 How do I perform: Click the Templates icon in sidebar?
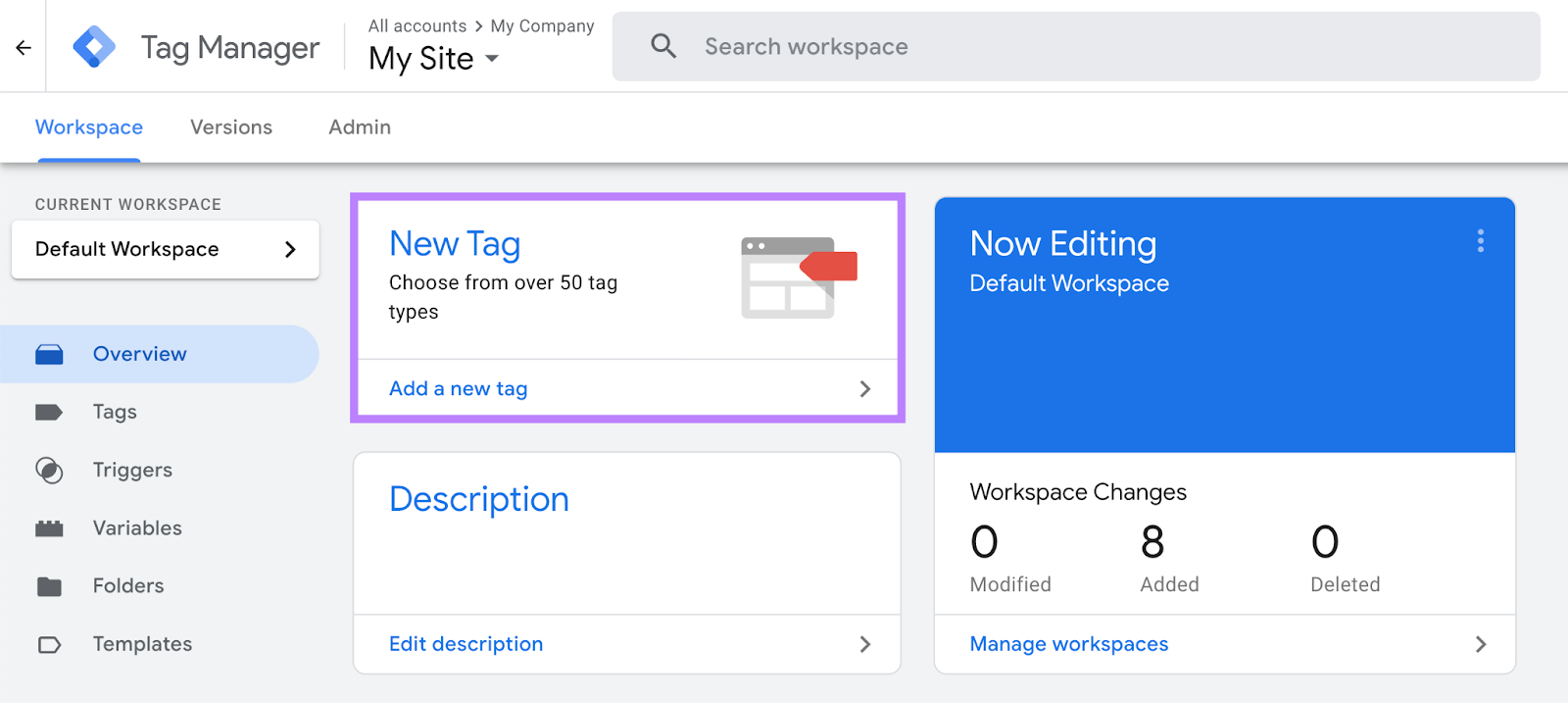49,644
